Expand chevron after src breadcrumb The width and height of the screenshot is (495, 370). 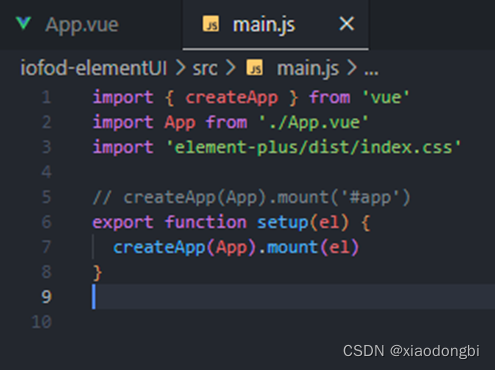click(230, 68)
